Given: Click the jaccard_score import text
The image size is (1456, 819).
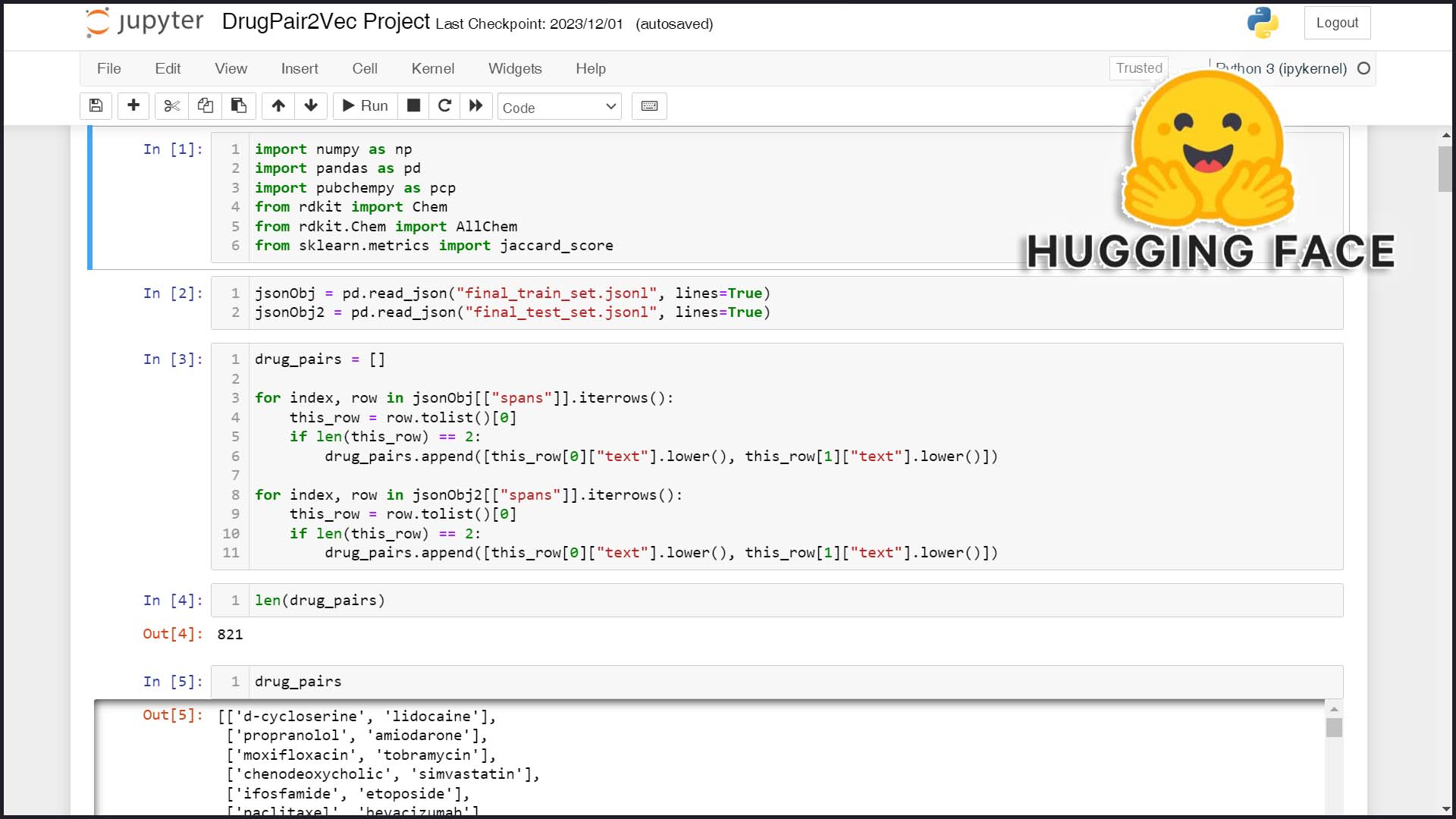Looking at the screenshot, I should [557, 246].
